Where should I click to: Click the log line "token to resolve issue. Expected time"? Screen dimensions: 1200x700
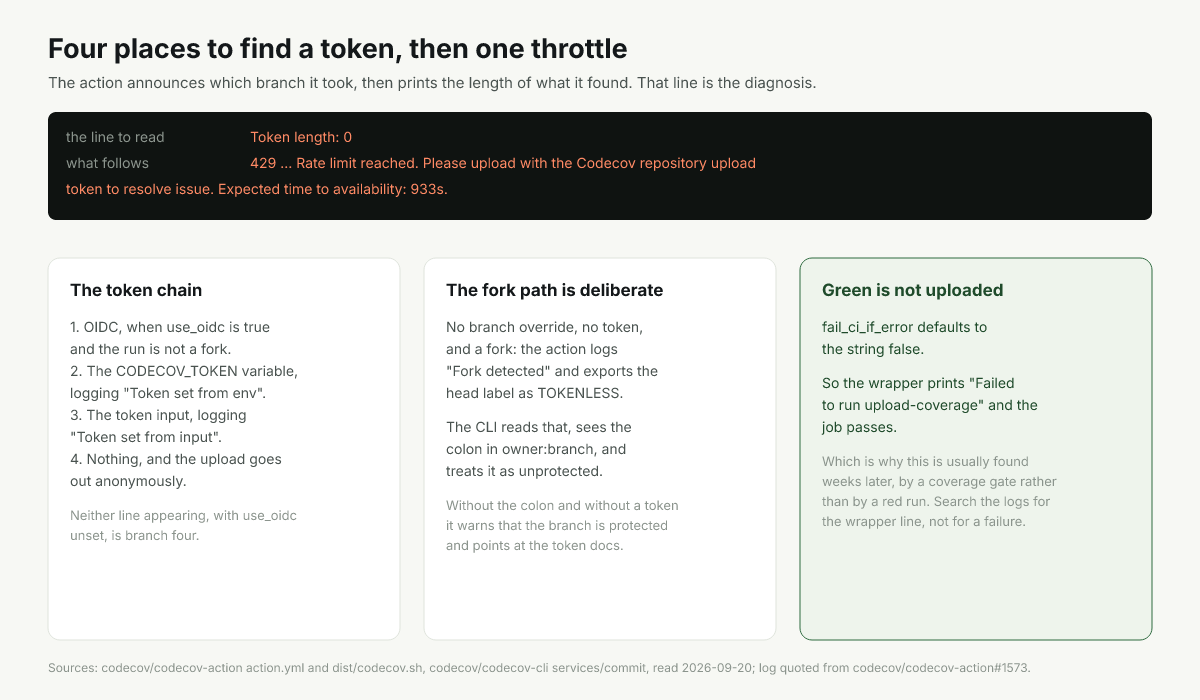coord(257,189)
